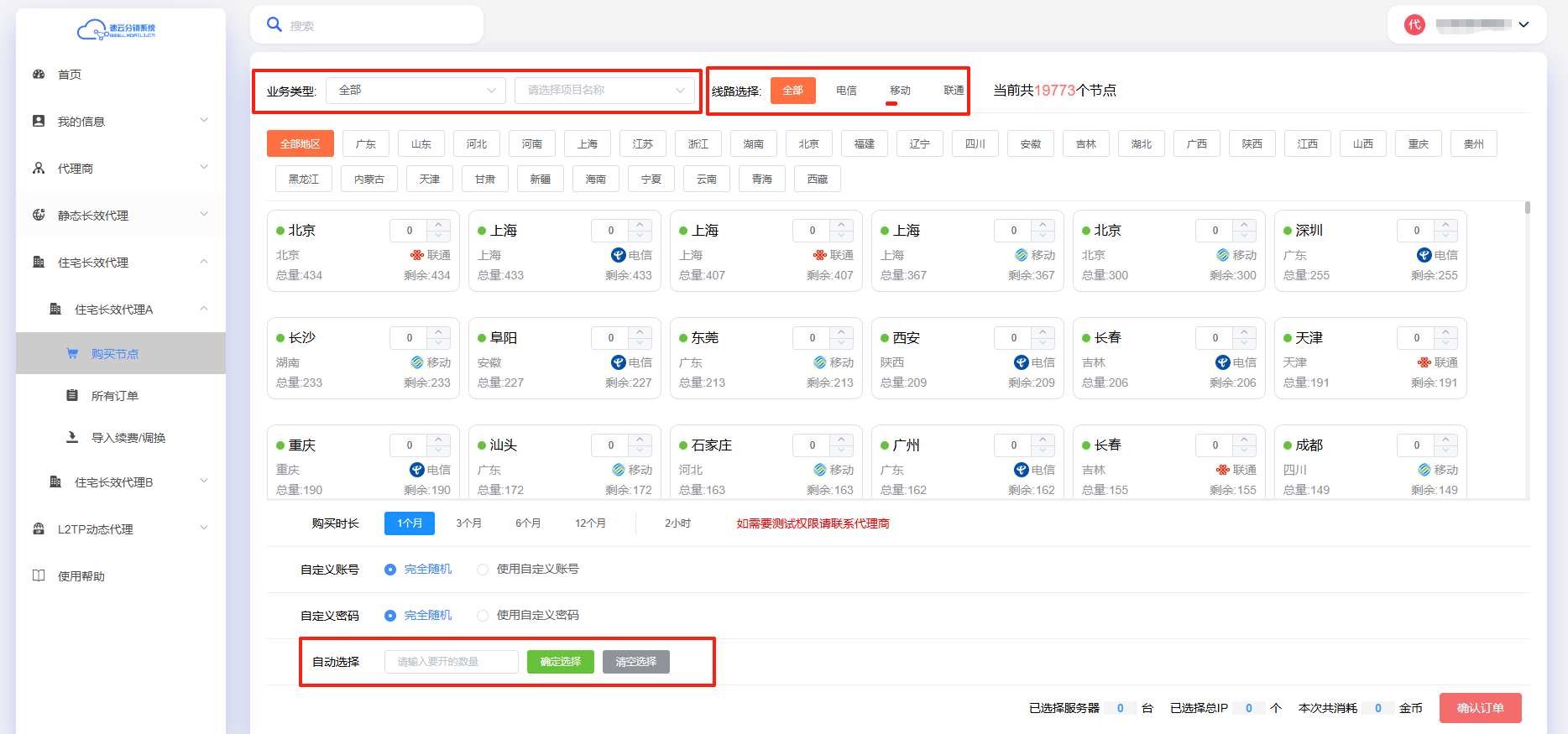This screenshot has width=1568, height=734.
Task: Click the 确认订单 button
Action: click(x=1480, y=708)
